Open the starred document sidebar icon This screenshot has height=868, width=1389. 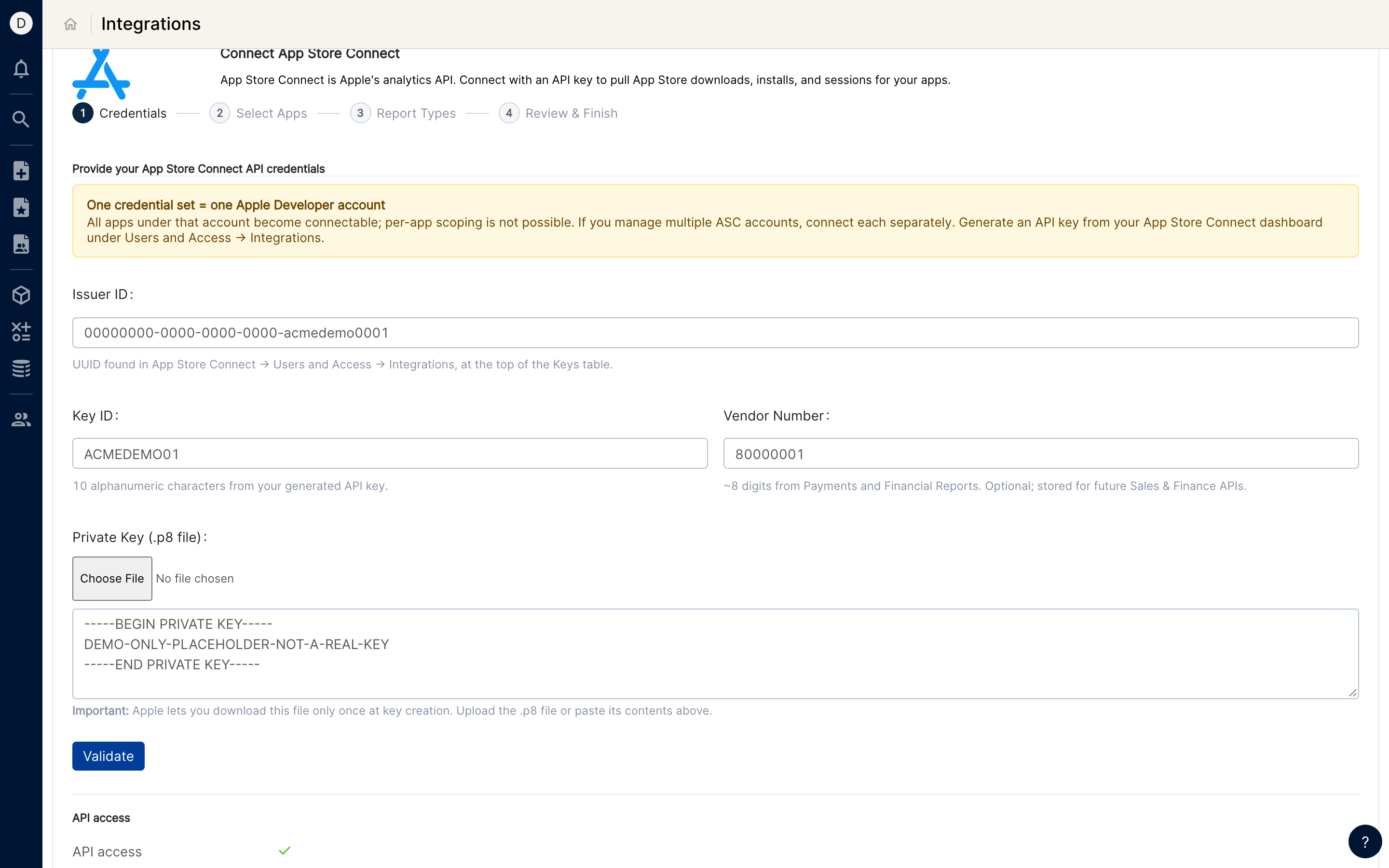click(x=21, y=208)
